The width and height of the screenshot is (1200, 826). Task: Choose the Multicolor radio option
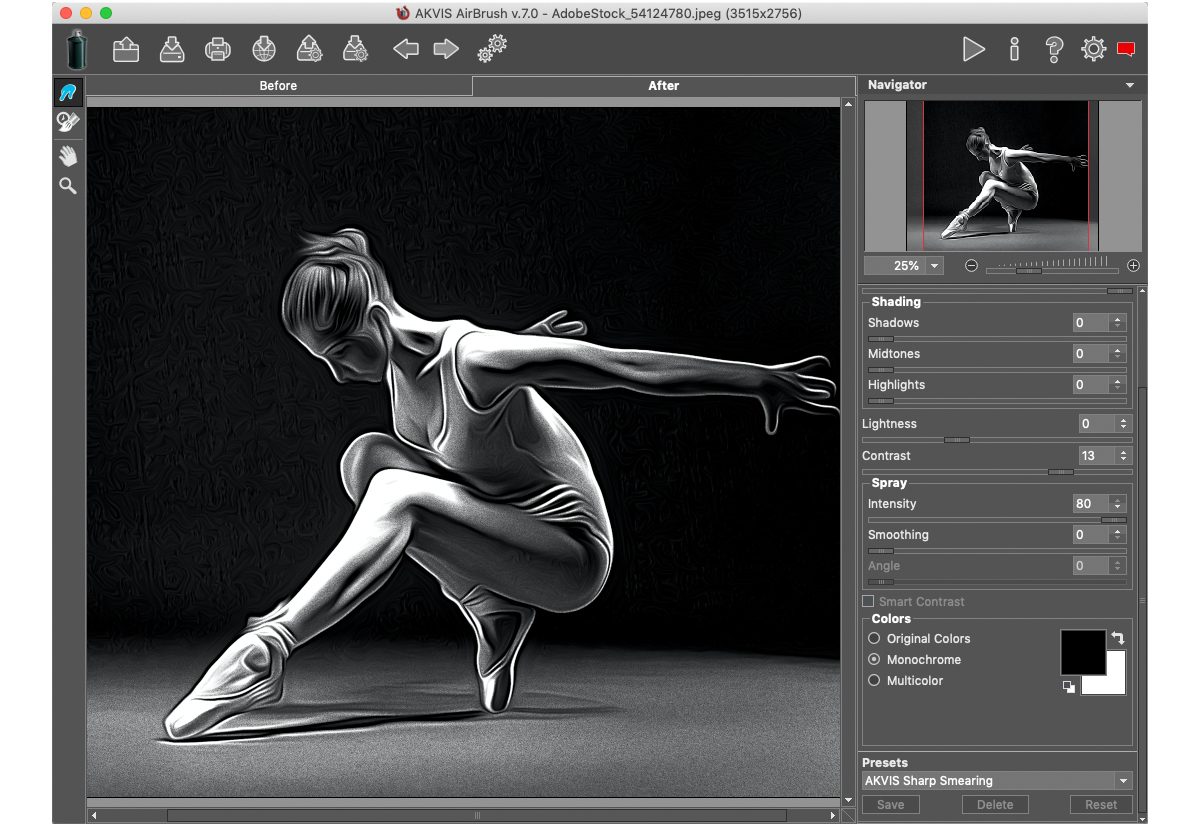tap(874, 680)
